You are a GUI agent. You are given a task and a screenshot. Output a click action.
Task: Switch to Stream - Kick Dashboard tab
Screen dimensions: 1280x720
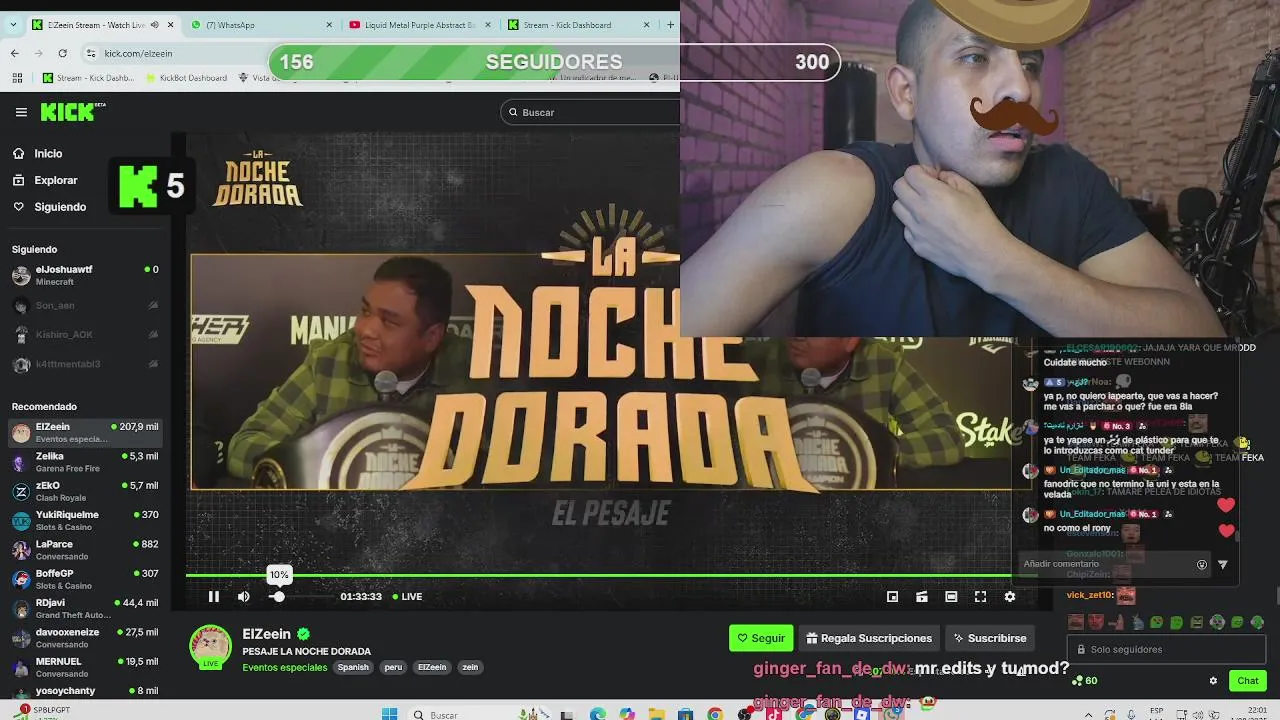click(578, 25)
